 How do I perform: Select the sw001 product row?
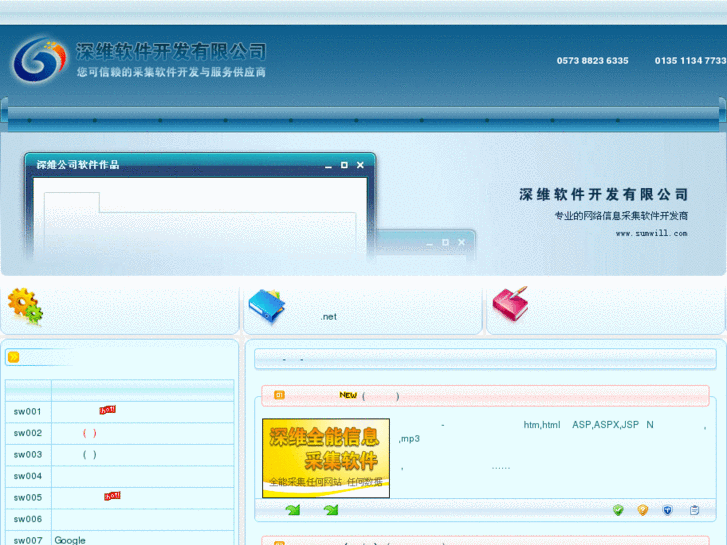tap(120, 411)
